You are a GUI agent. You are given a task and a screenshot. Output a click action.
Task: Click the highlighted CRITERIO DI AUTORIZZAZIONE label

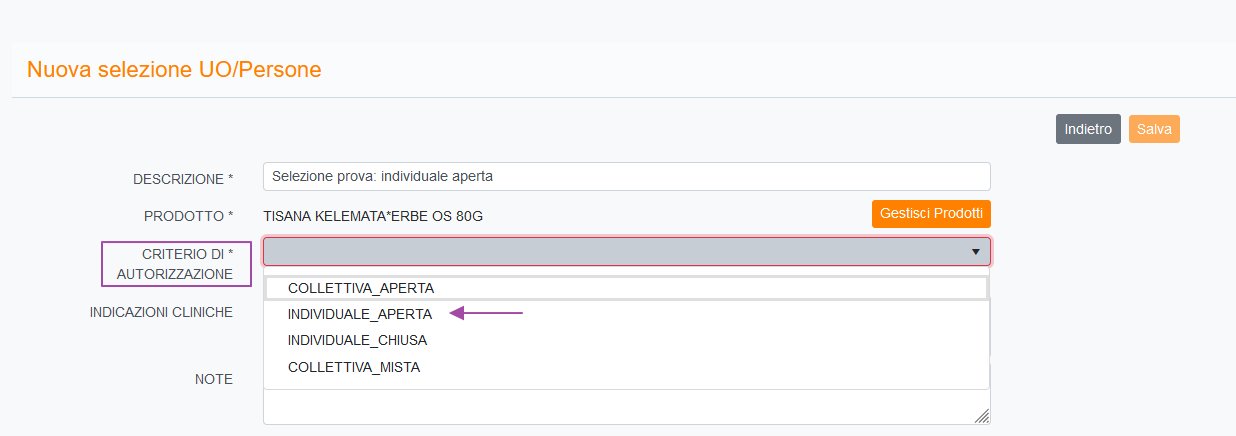177,264
